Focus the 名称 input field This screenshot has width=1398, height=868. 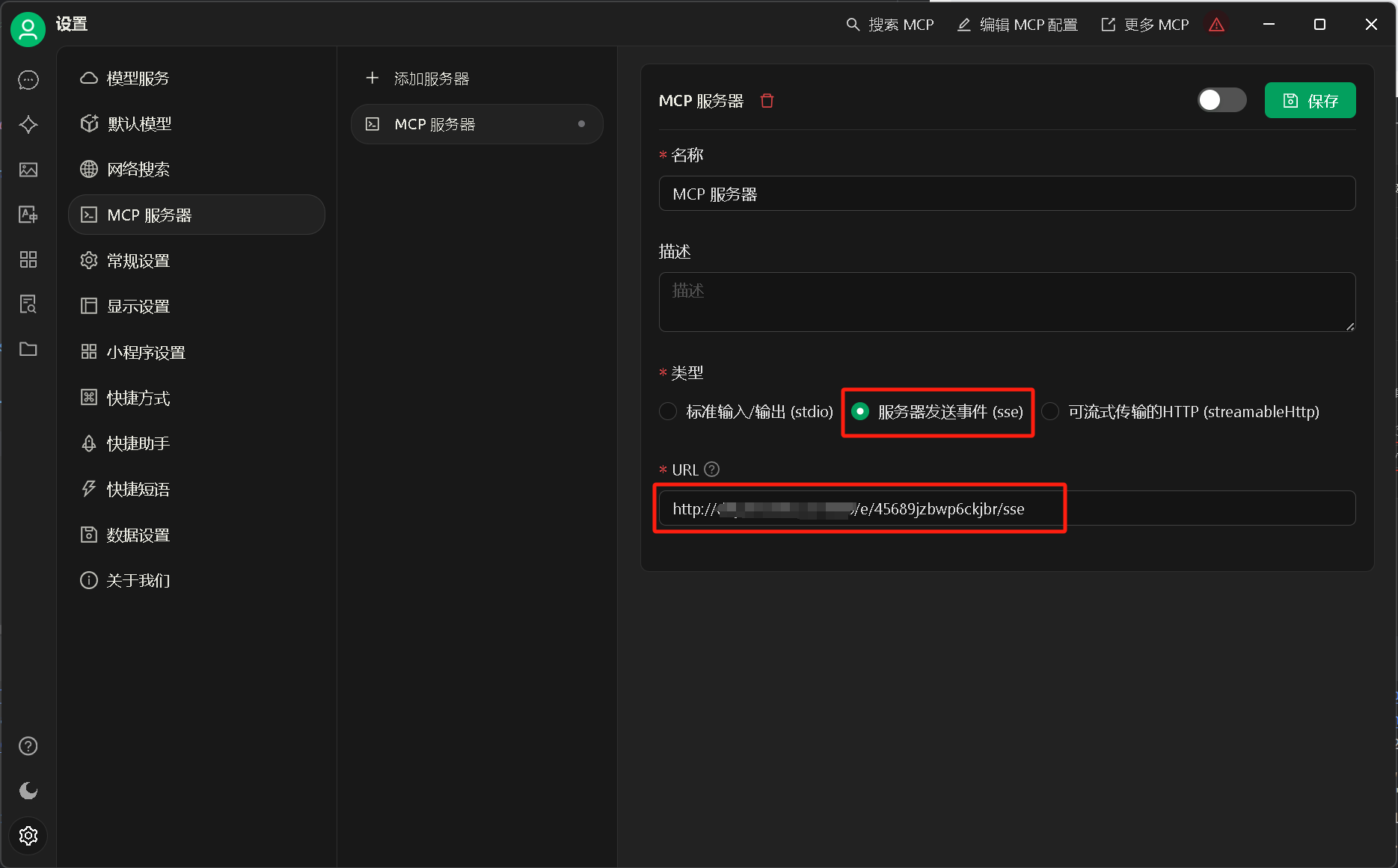coord(1007,194)
